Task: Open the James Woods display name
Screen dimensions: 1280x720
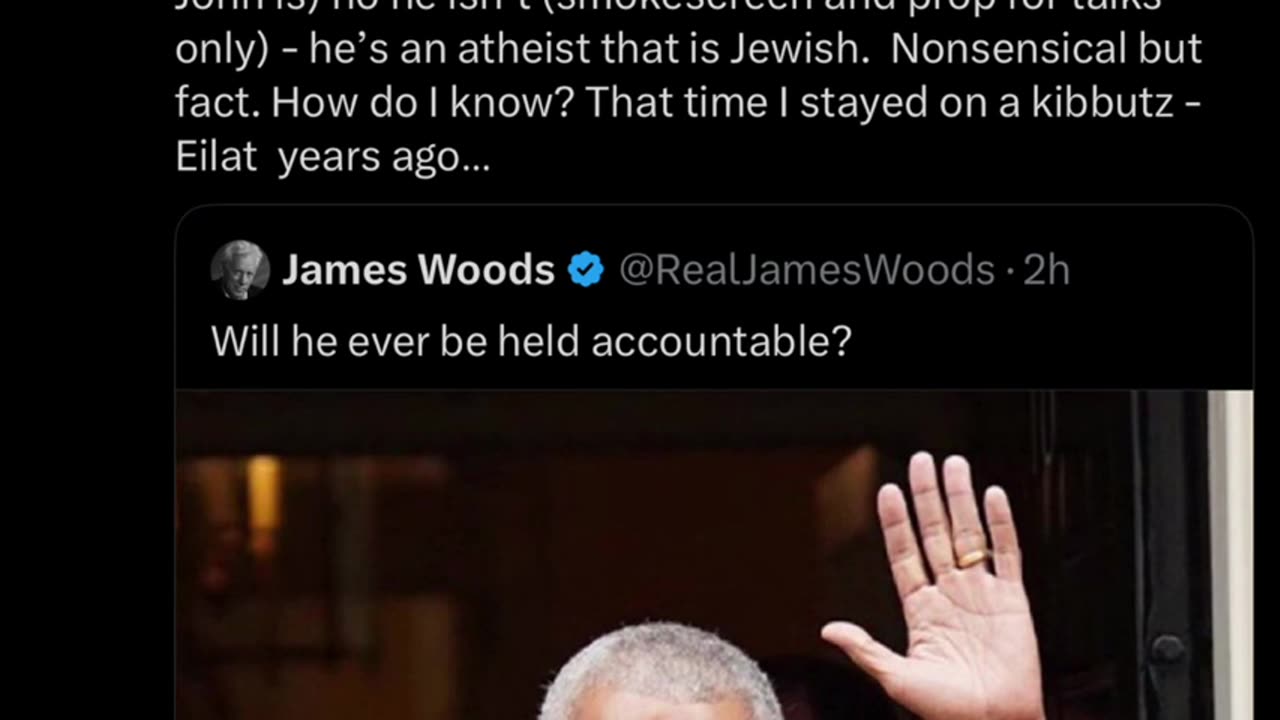Action: click(418, 270)
